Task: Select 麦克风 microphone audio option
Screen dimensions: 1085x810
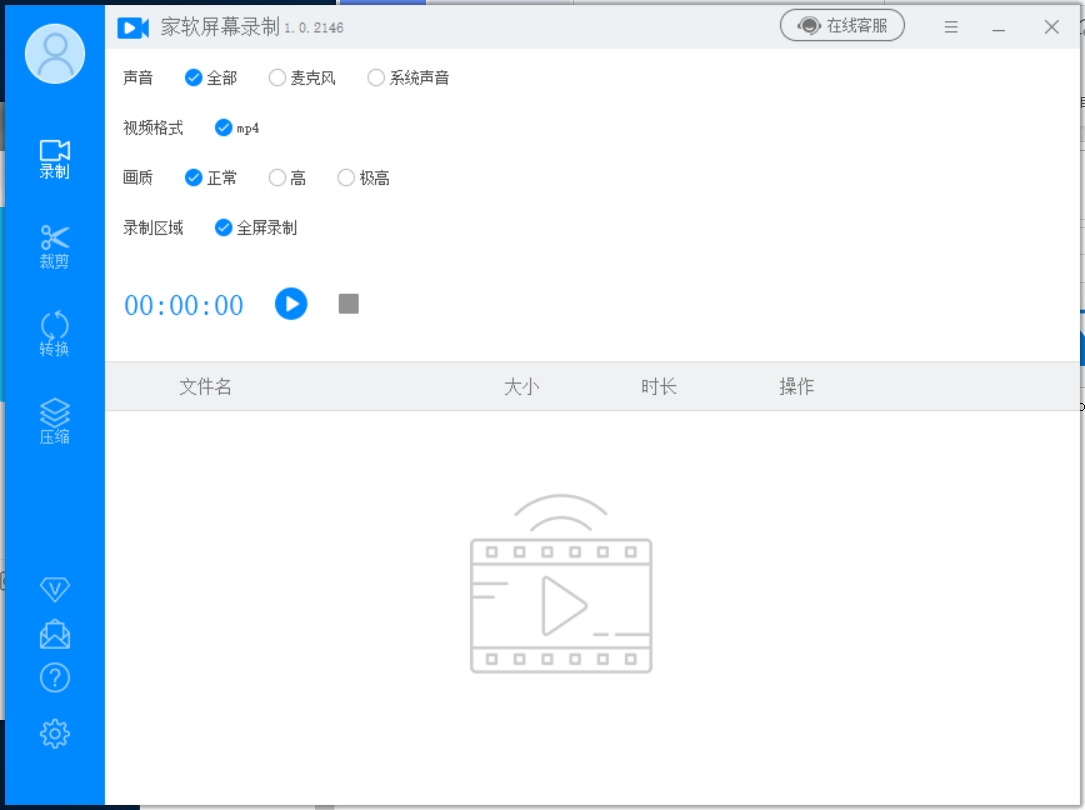Action: [x=277, y=78]
